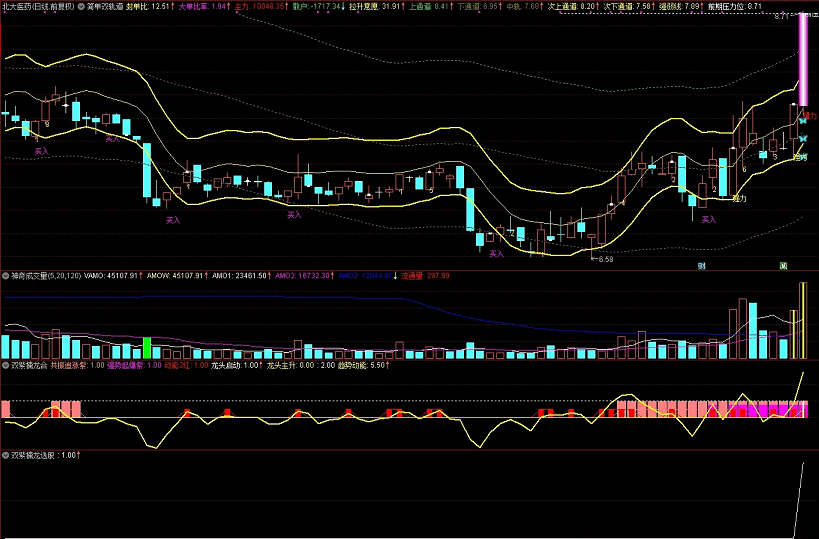Click the 拉升意愿 31.91 value
The height and width of the screenshot is (539, 819).
[377, 7]
